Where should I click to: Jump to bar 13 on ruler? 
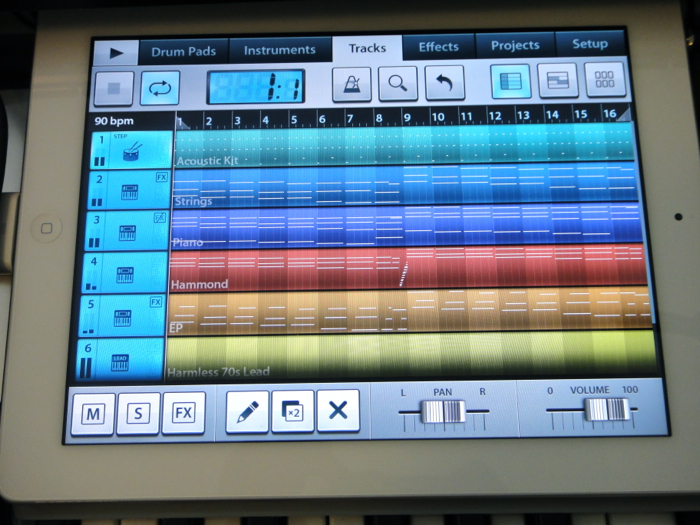click(x=523, y=115)
